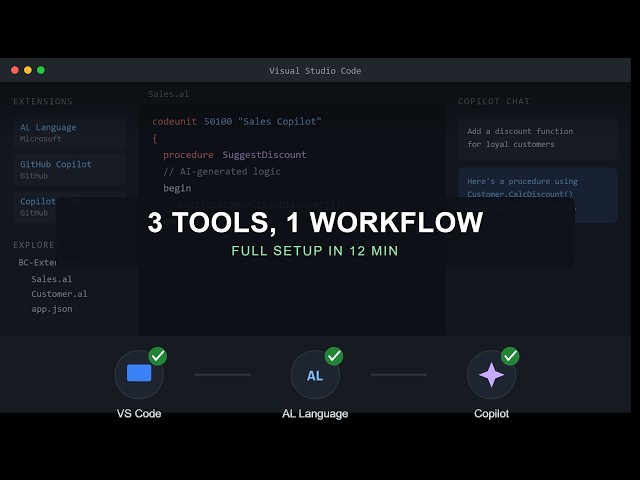Click the Copilot purple sparkle icon
The image size is (640, 480).
click(491, 375)
